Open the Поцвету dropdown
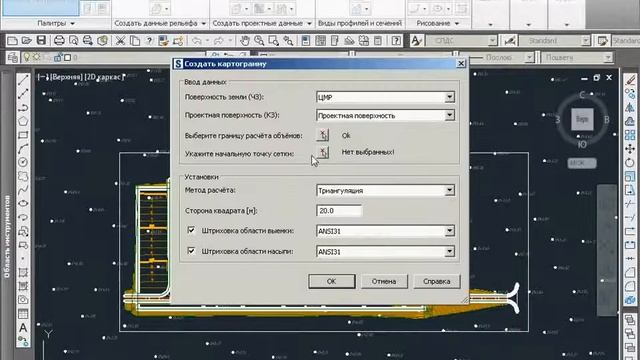The width and height of the screenshot is (640, 360). (x=608, y=58)
